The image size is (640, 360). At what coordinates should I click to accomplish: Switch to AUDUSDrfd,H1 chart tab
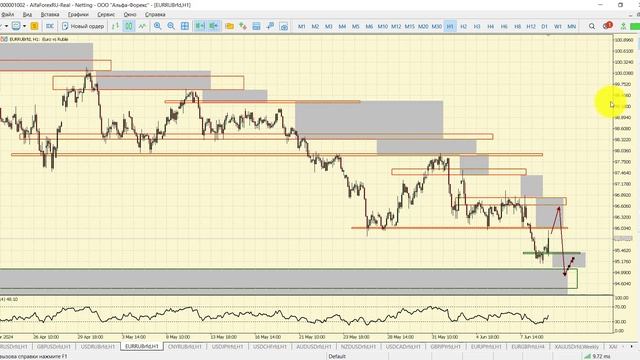pyautogui.click(x=313, y=347)
